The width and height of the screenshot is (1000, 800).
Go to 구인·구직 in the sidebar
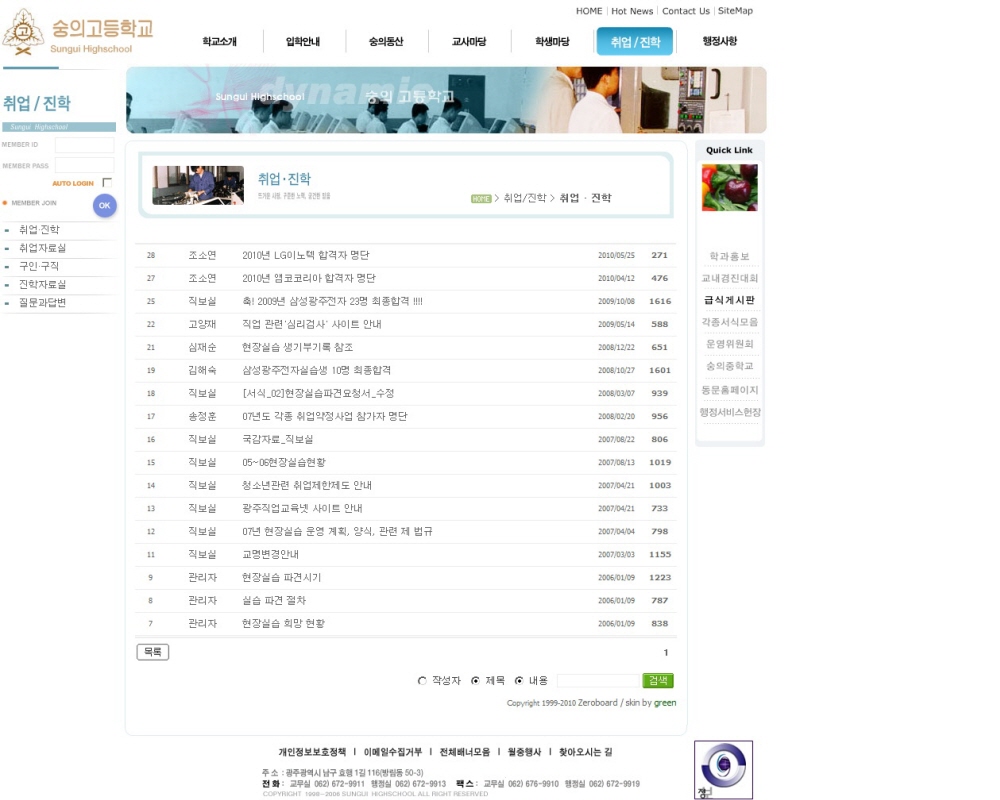coord(39,266)
